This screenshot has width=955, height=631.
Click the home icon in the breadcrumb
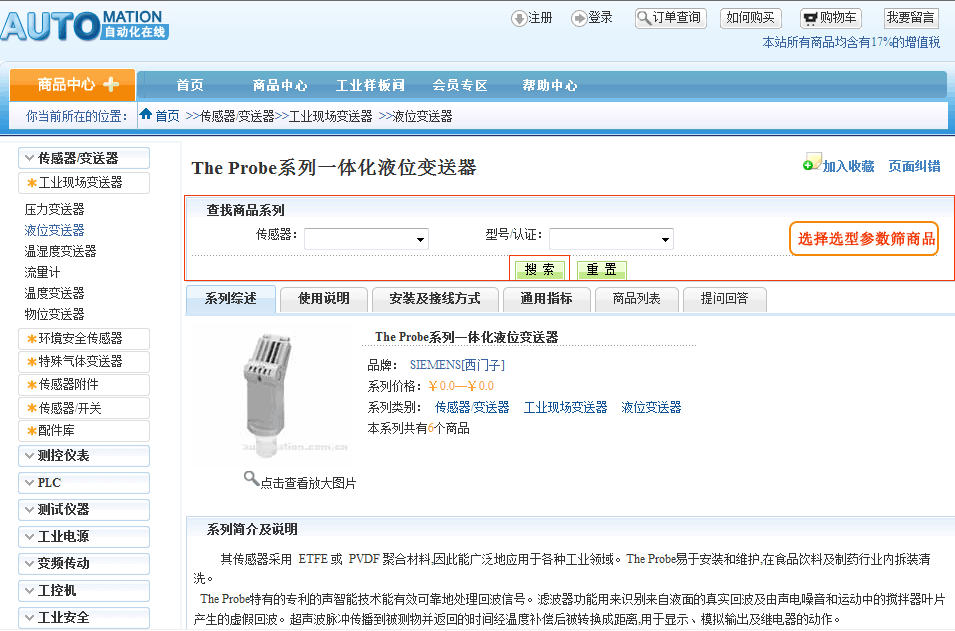[x=146, y=114]
